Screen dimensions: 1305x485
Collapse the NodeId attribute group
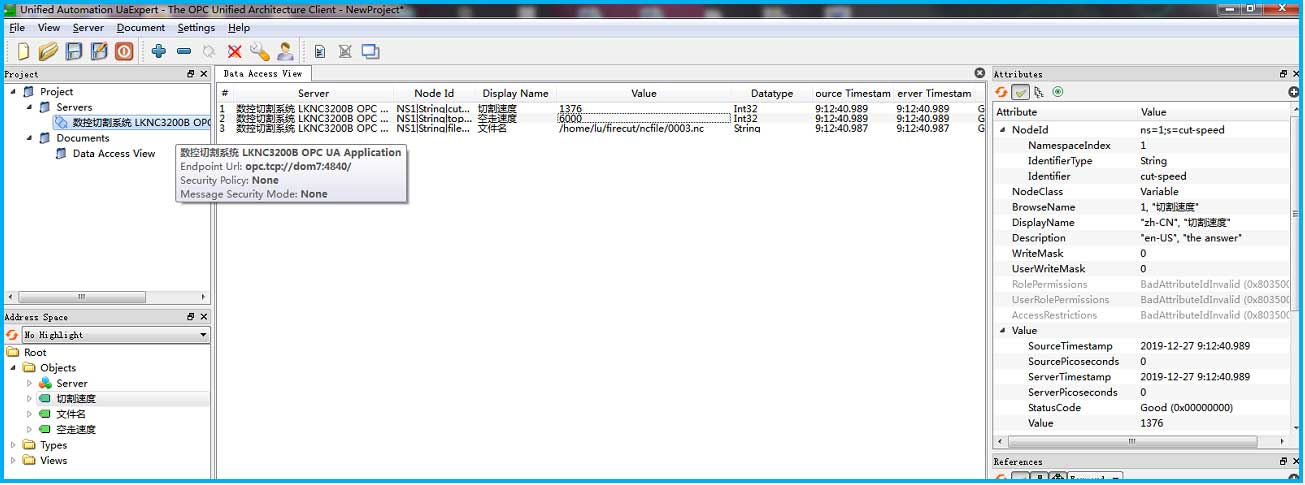pos(1002,130)
